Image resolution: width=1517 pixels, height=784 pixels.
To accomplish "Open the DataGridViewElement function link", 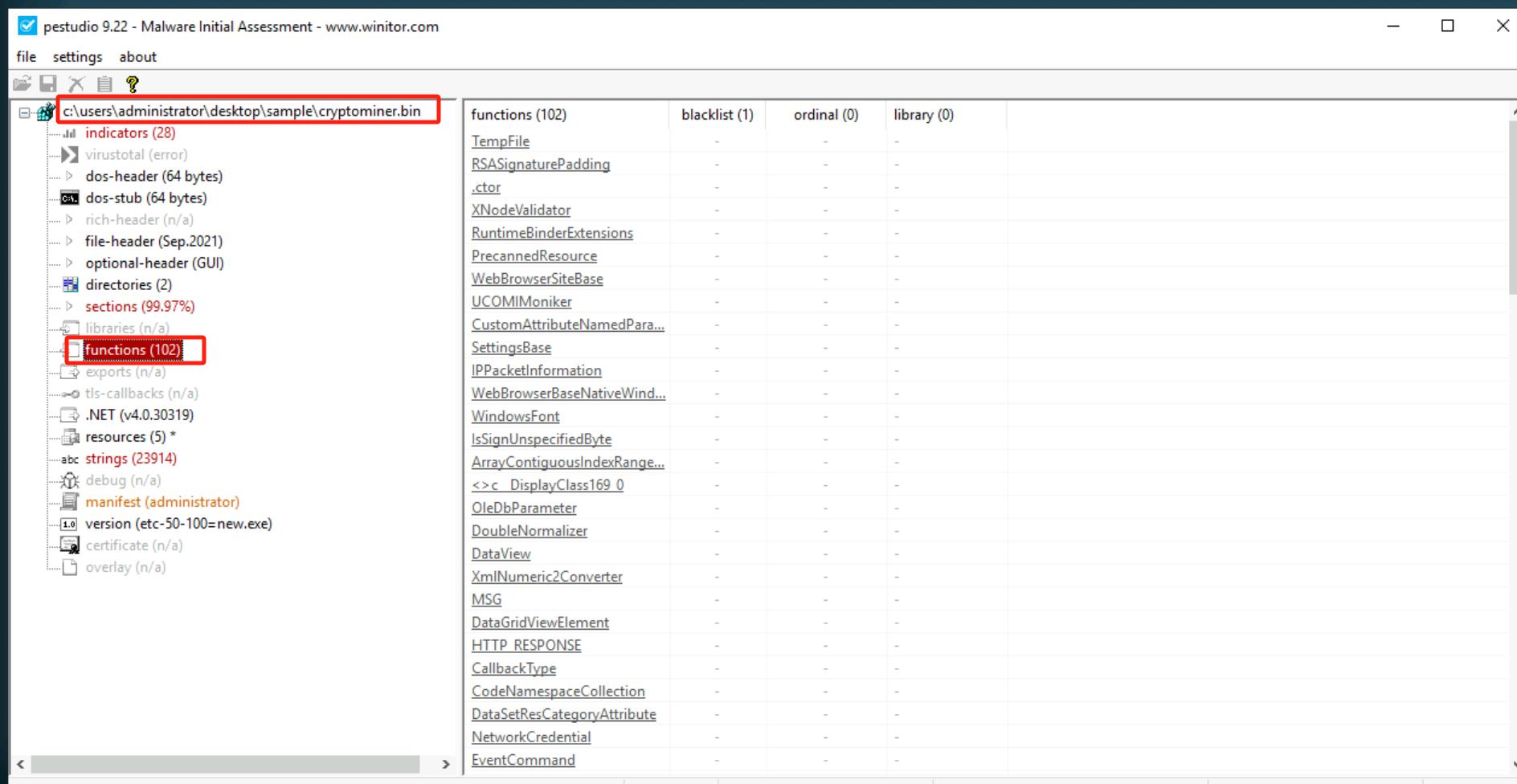I will click(x=540, y=623).
